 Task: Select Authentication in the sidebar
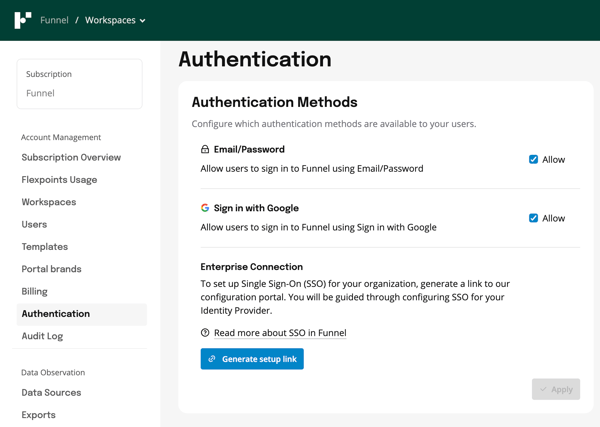(x=82, y=314)
